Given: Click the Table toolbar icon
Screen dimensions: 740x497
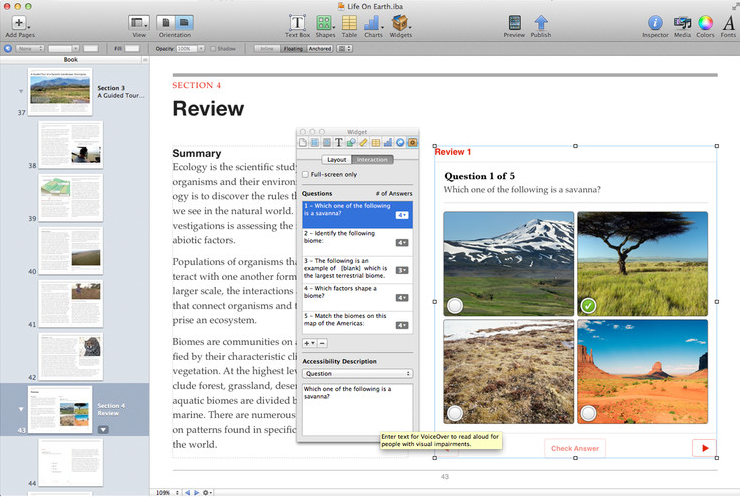Looking at the screenshot, I should click(349, 22).
